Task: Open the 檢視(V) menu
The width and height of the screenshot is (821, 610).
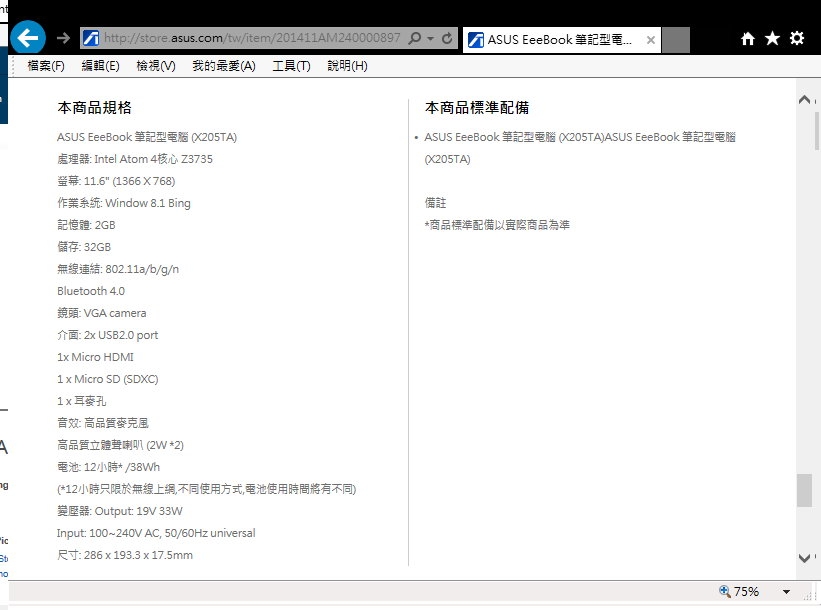Action: click(x=156, y=66)
